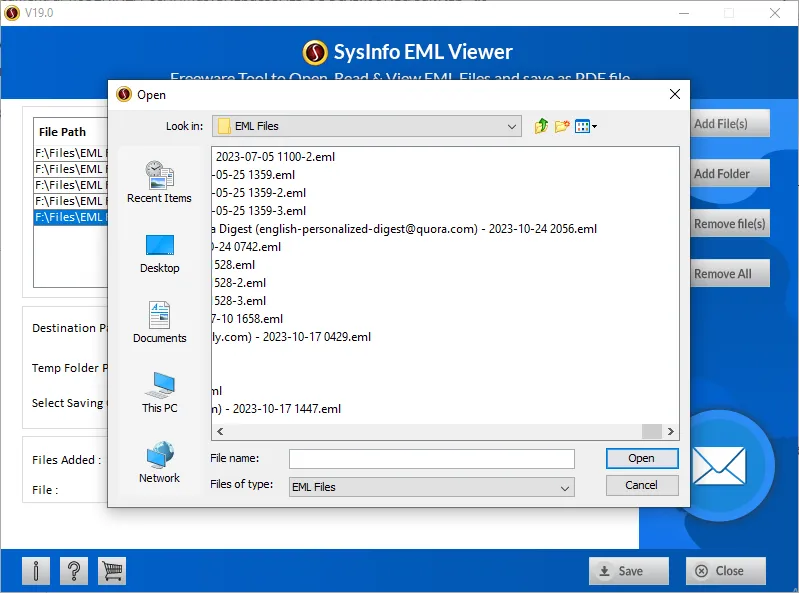The height and width of the screenshot is (593, 799).
Task: Open the Documents location
Action: pos(159,322)
